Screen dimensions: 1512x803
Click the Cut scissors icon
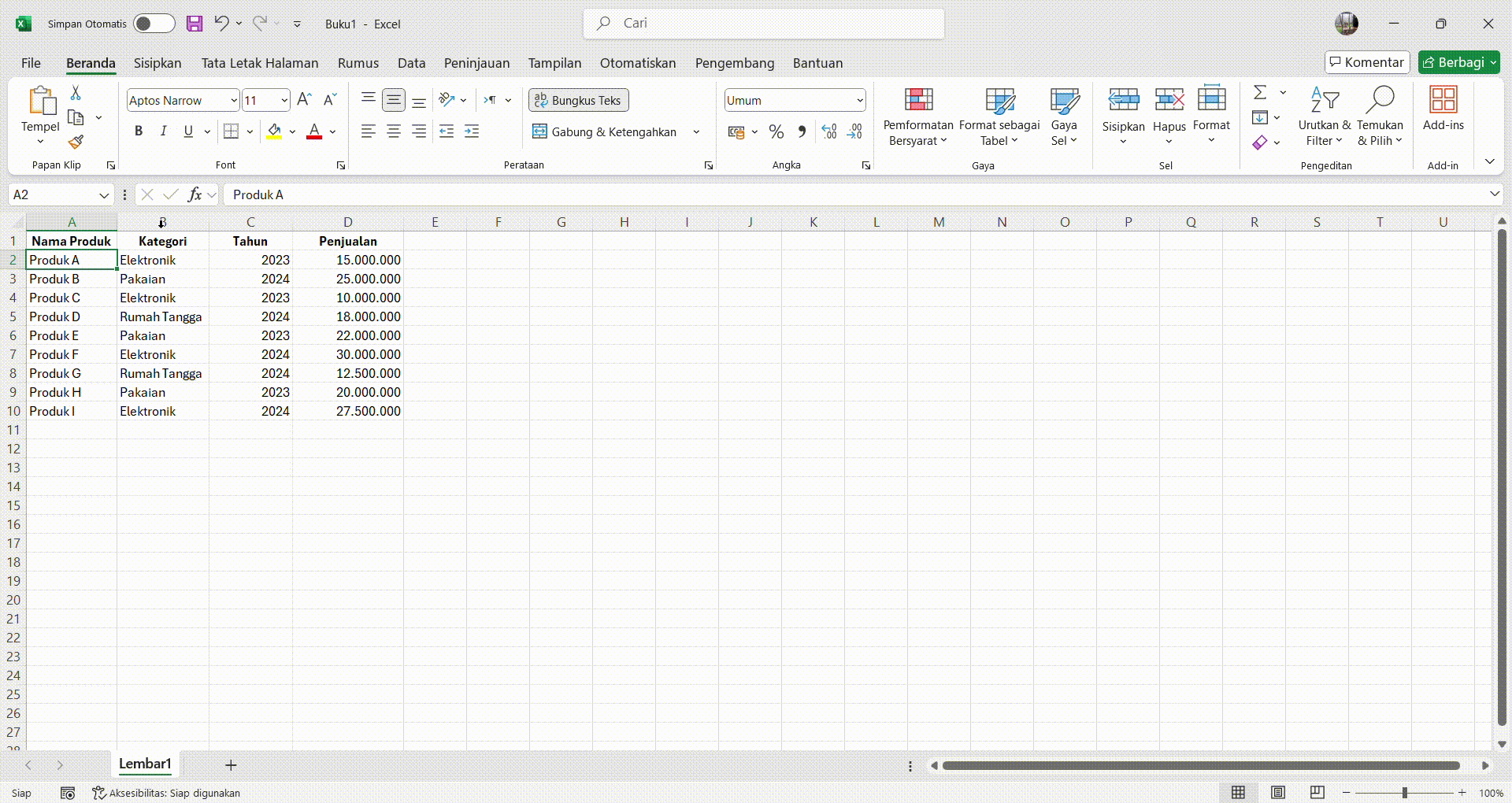click(76, 93)
